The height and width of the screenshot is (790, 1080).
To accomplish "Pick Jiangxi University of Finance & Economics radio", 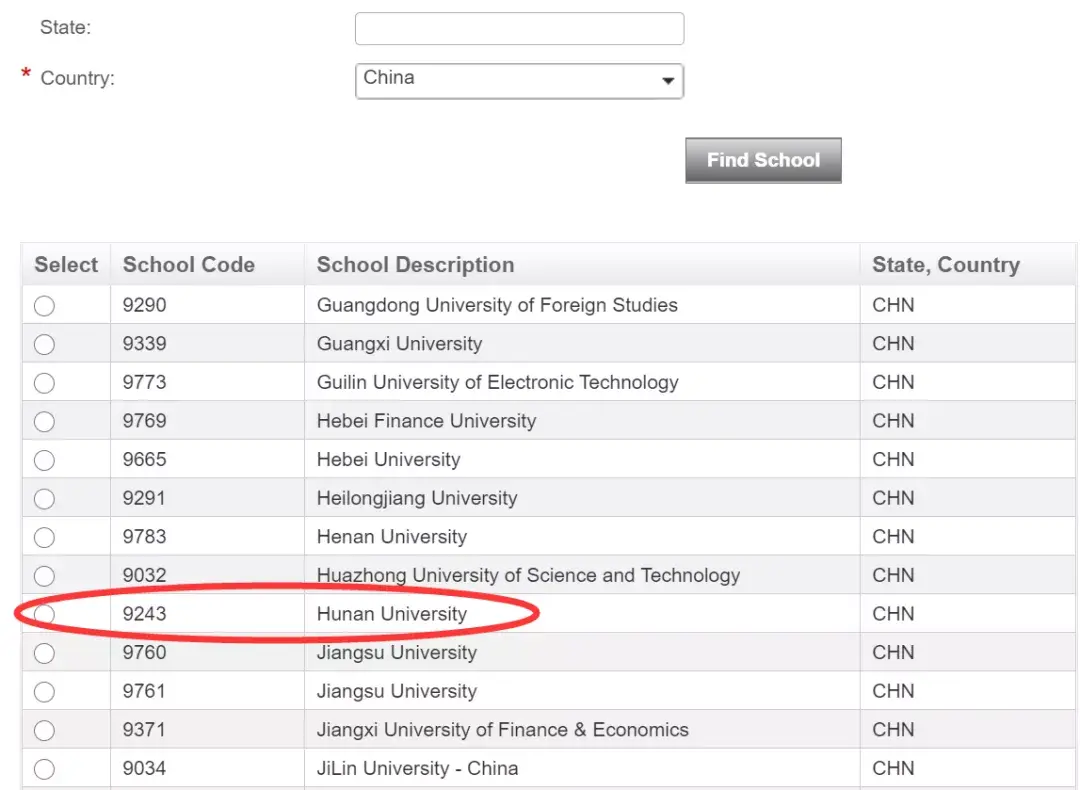I will click(44, 731).
